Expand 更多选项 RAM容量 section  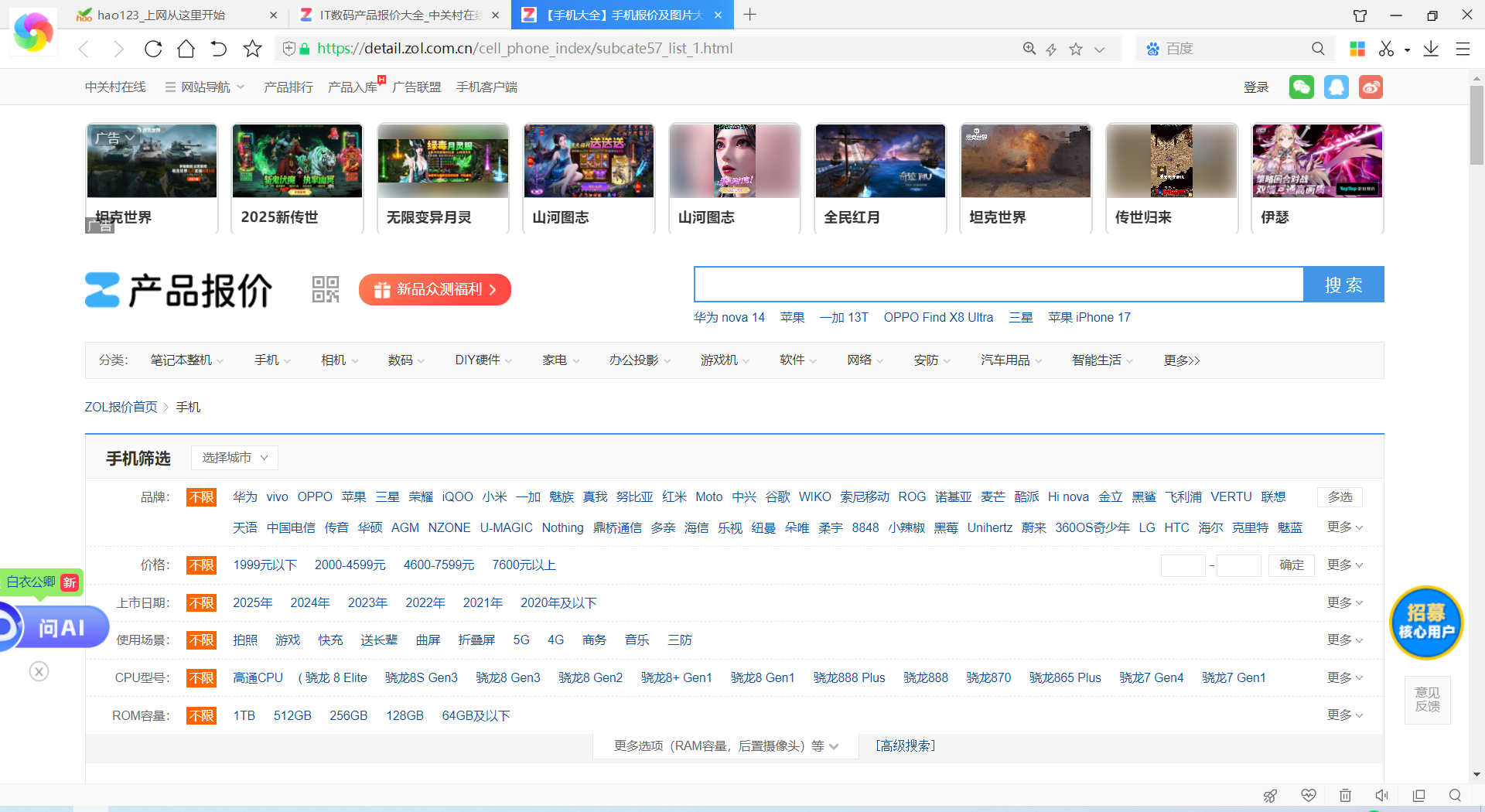point(725,746)
